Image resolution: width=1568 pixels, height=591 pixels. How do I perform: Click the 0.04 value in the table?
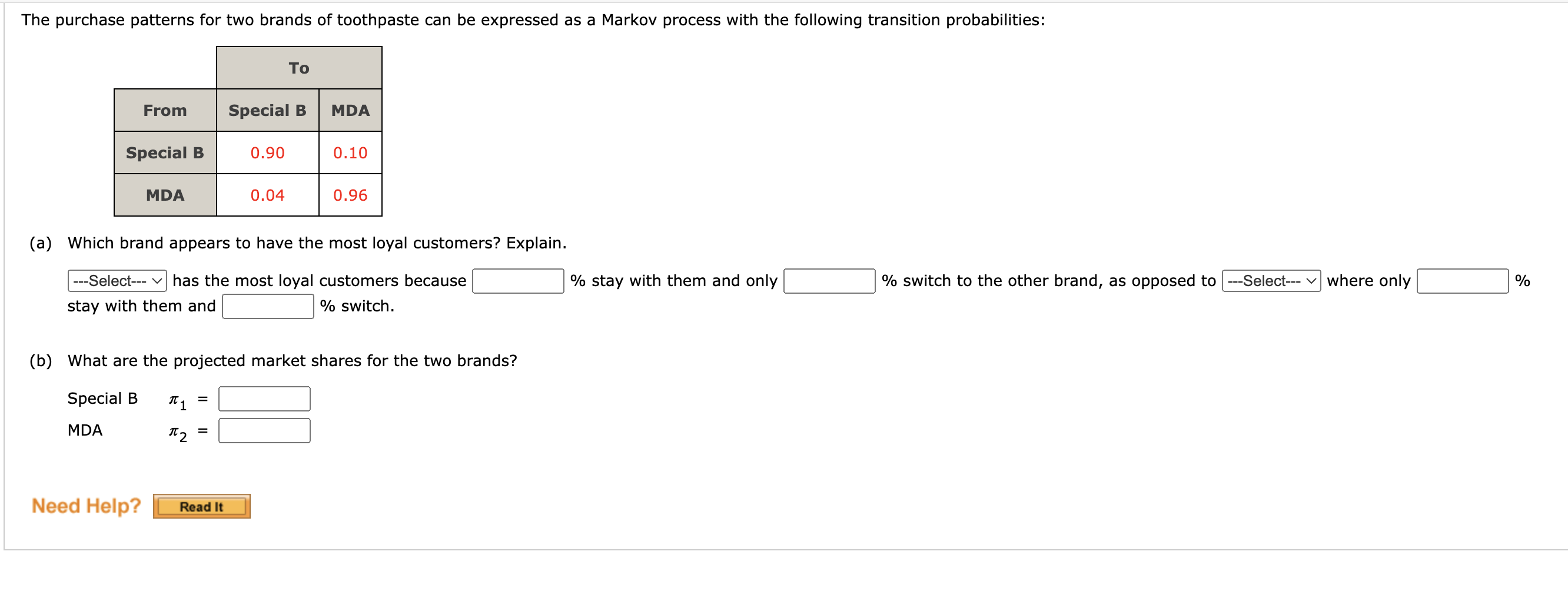coord(267,195)
